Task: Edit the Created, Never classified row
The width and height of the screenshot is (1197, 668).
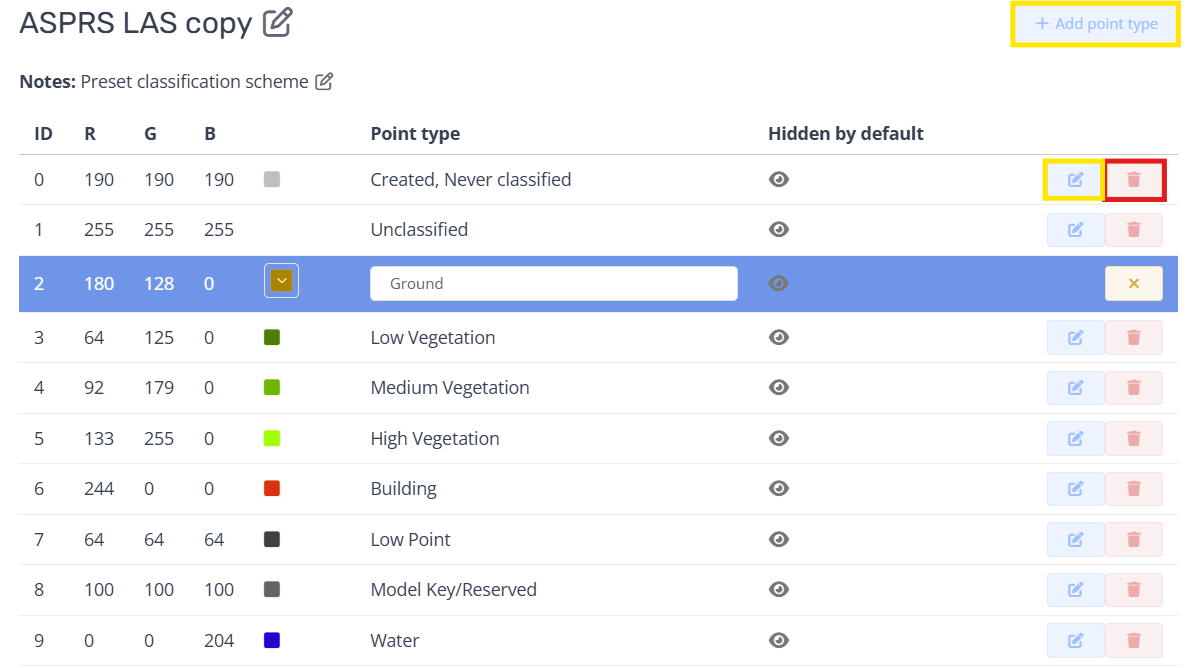Action: (1075, 179)
